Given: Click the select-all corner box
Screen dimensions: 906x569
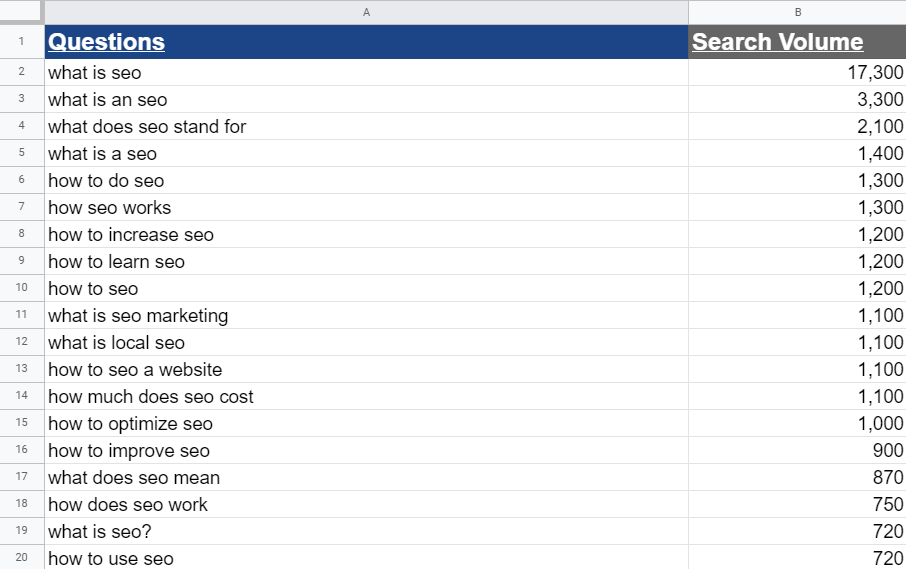Looking at the screenshot, I should point(21,12).
